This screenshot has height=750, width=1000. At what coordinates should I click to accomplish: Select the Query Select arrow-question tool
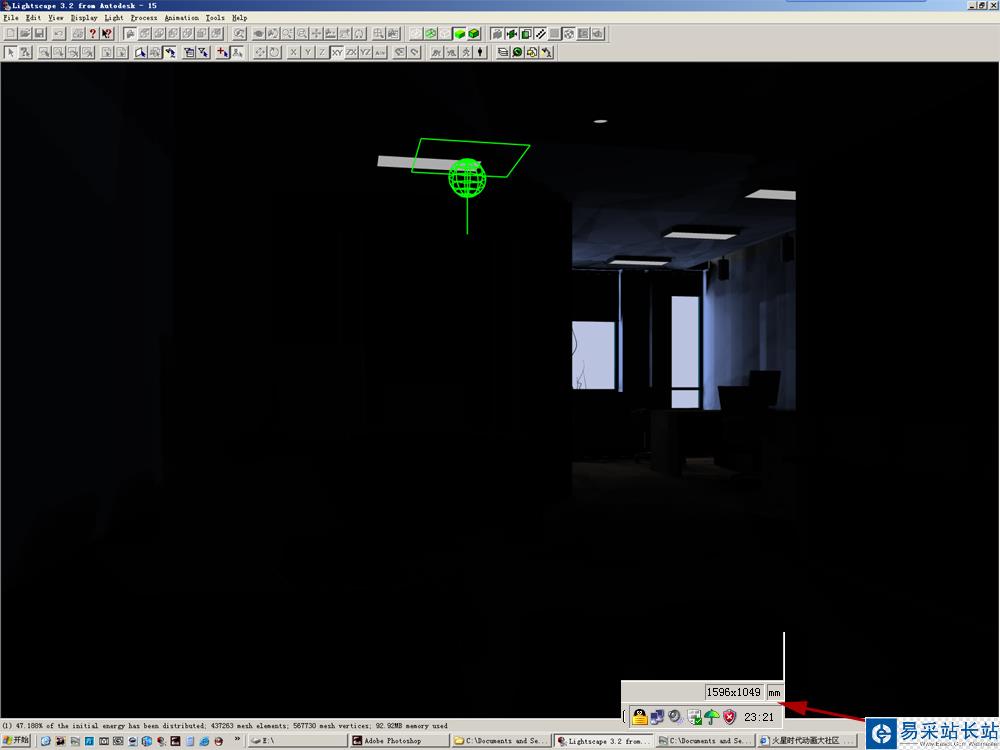[x=26, y=52]
